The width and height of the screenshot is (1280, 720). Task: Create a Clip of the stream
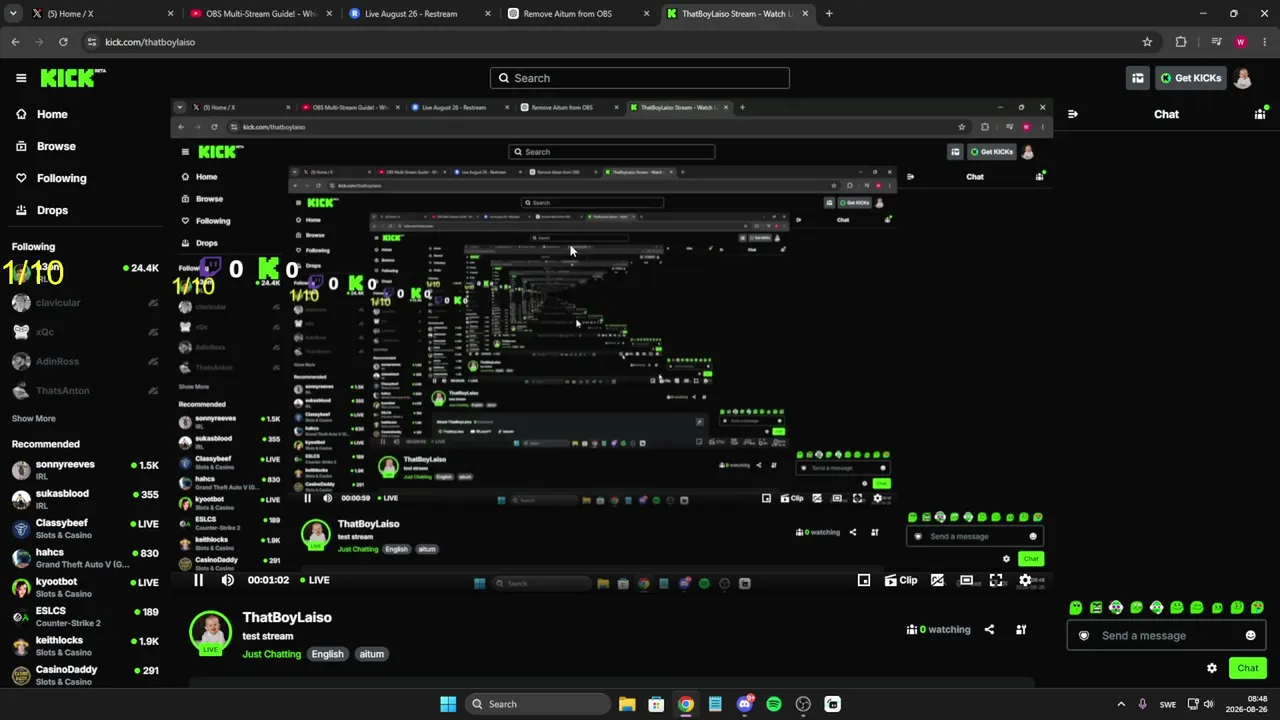[901, 580]
